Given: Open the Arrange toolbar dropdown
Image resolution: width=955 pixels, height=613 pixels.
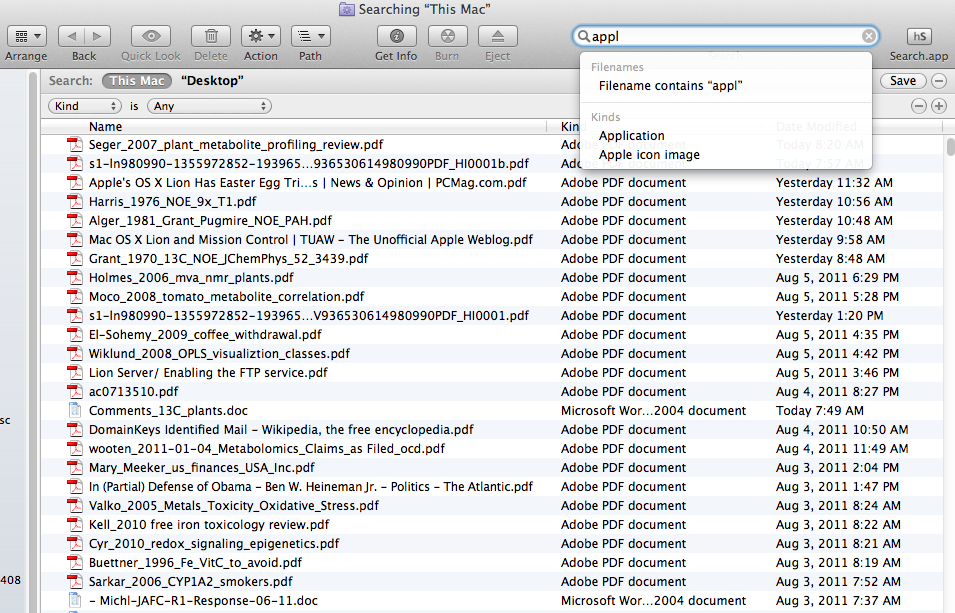Looking at the screenshot, I should pyautogui.click(x=27, y=37).
